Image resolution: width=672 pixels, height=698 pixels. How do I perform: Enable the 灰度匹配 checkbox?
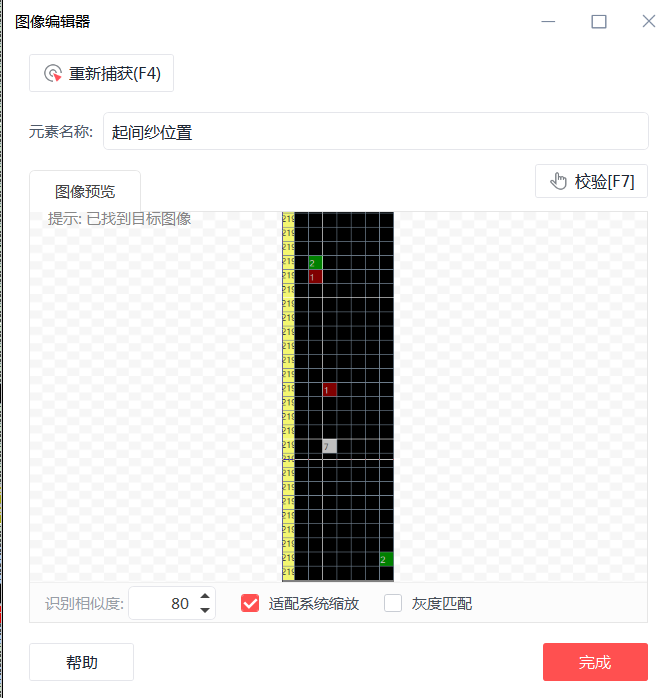click(x=393, y=604)
